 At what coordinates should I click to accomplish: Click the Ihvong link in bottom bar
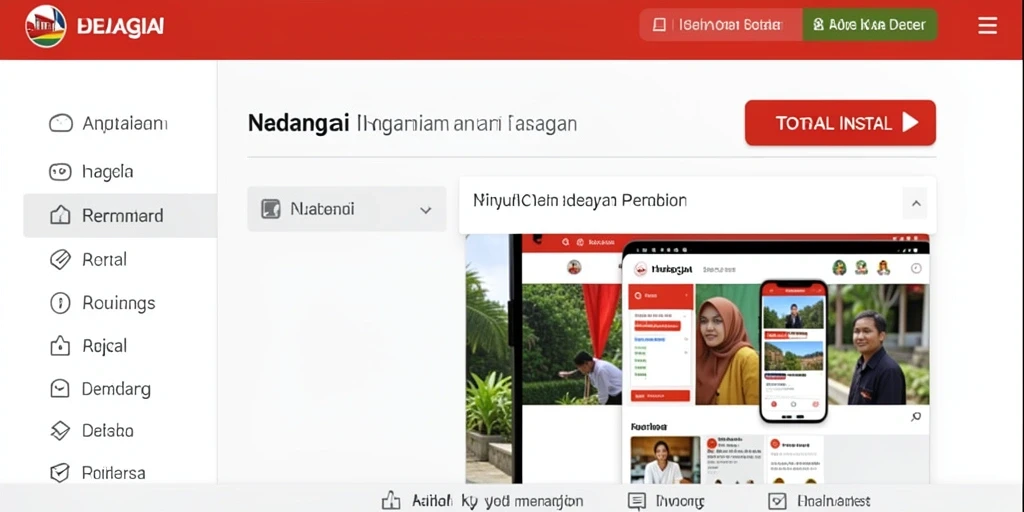(x=679, y=502)
